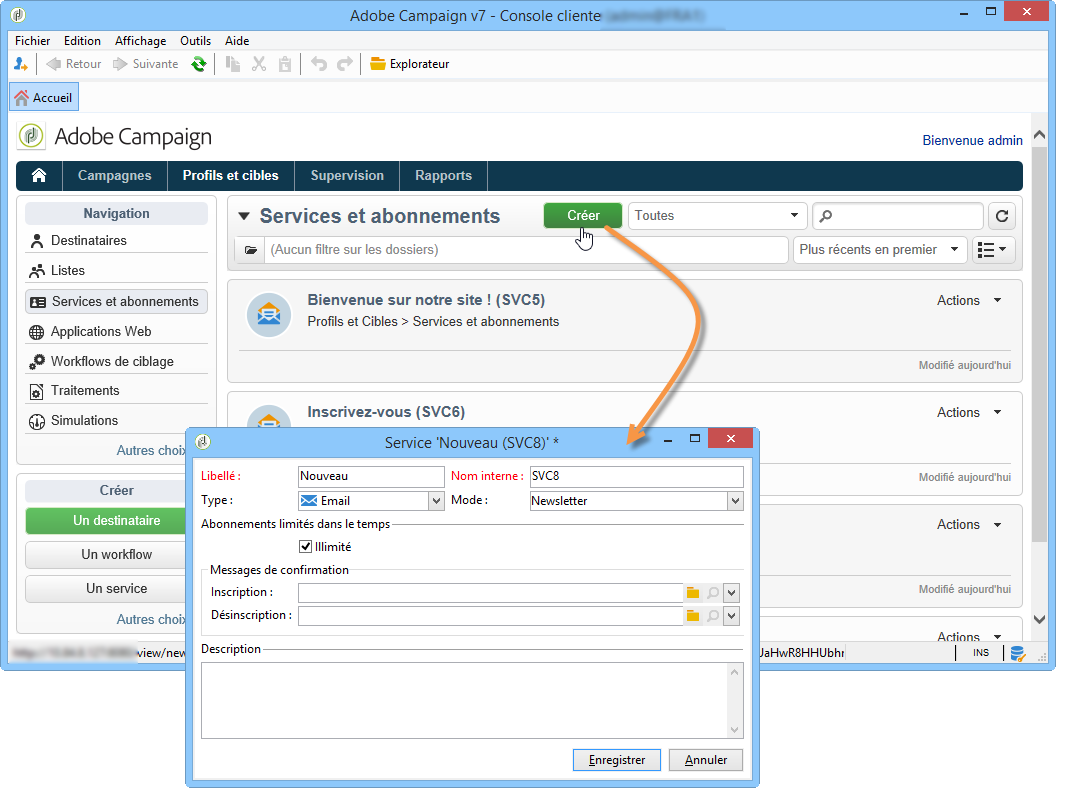Screen dimensions: 1070x788
Task: Click the Annuler button
Action: click(x=706, y=760)
